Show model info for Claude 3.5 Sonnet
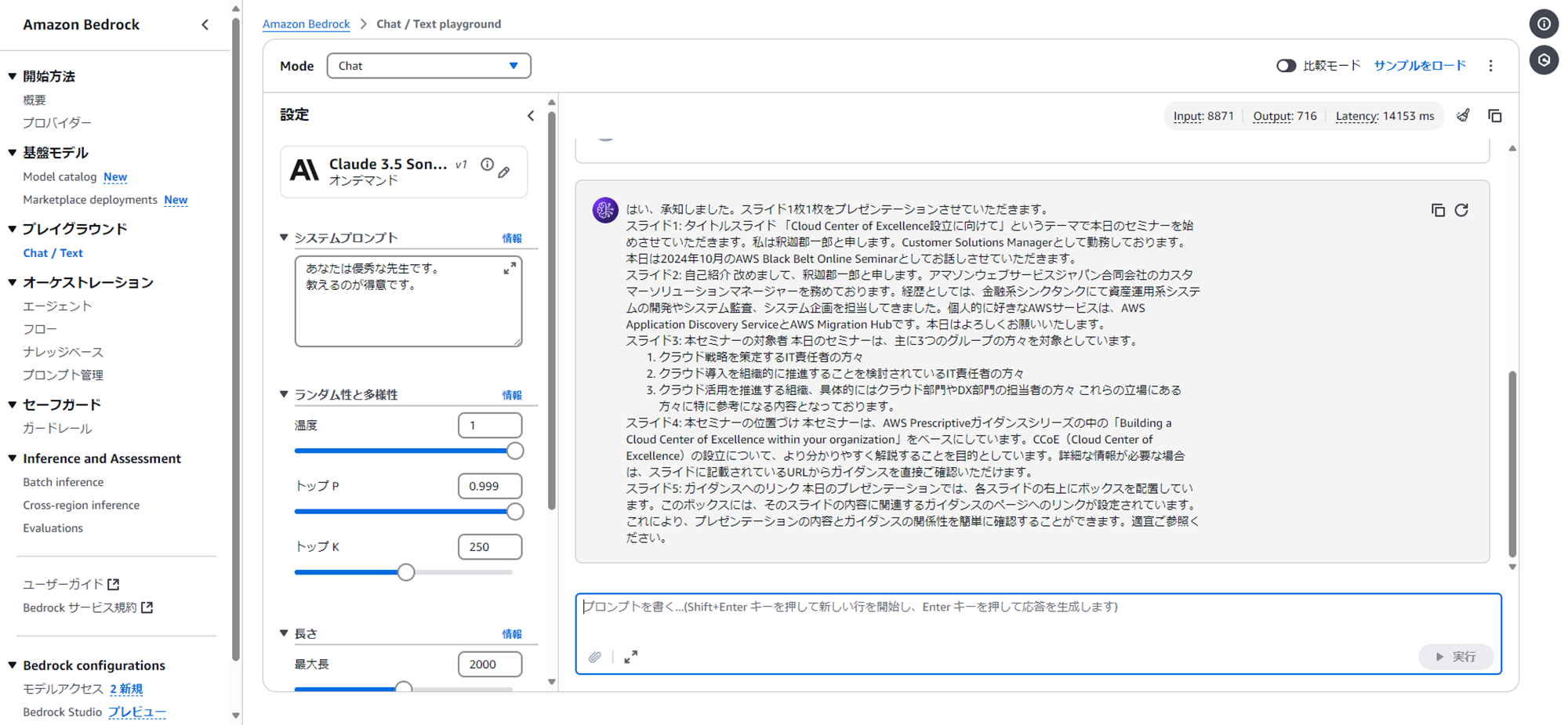This screenshot has height=725, width=1568. (x=488, y=165)
